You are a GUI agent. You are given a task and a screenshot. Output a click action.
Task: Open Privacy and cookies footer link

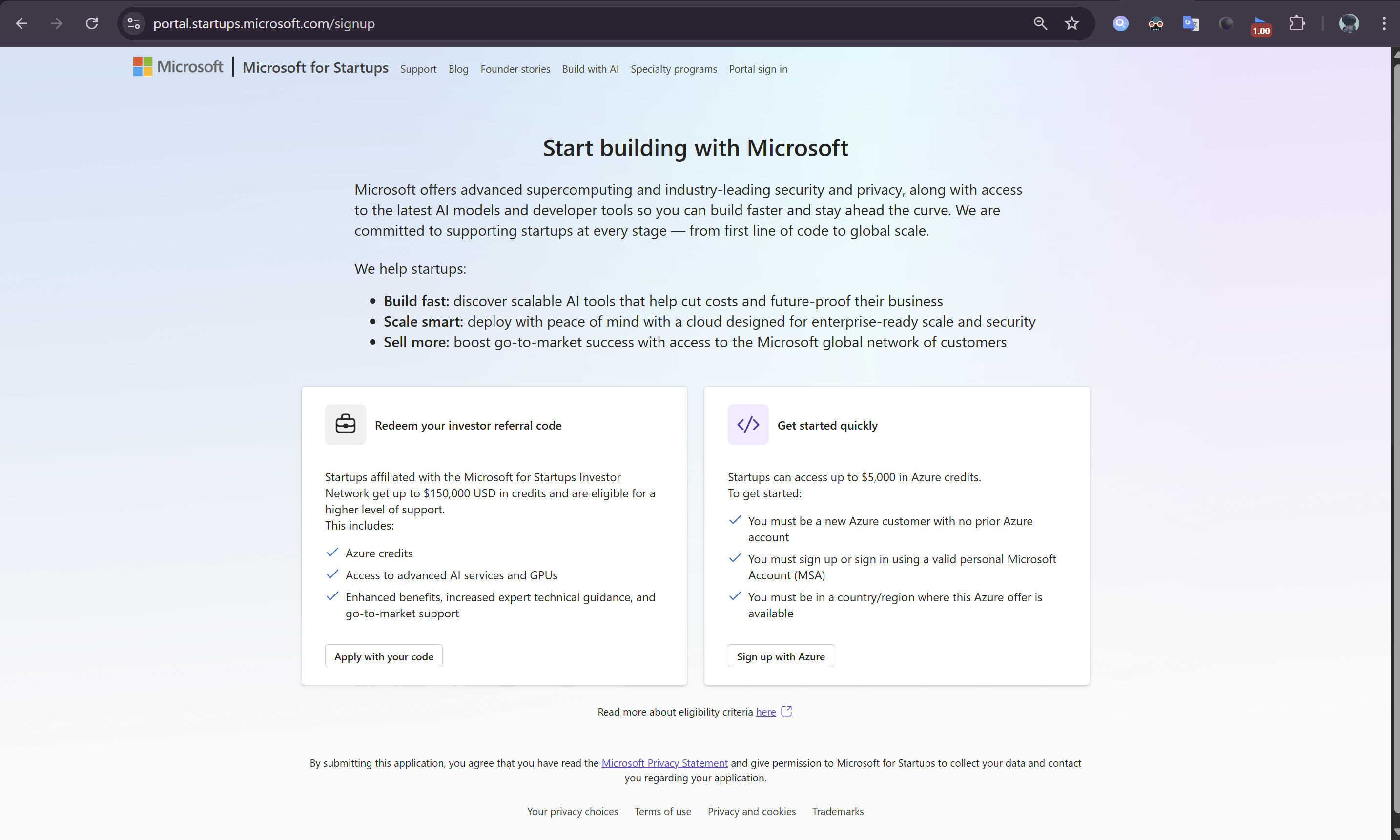[751, 811]
